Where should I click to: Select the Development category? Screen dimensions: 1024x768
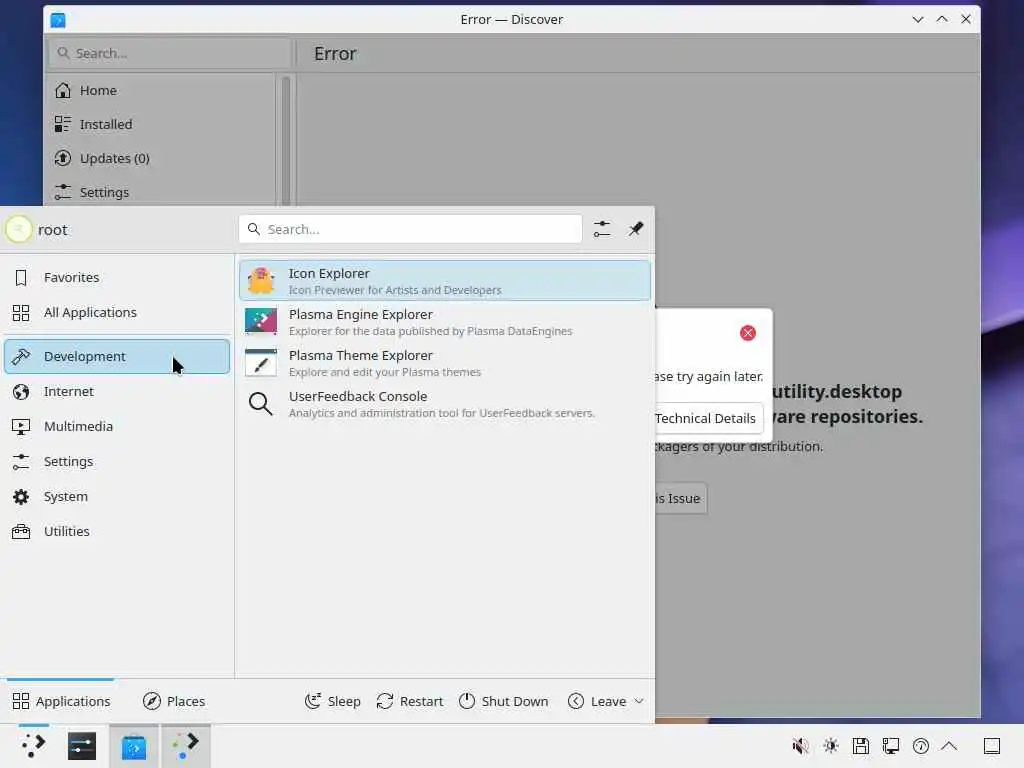117,357
